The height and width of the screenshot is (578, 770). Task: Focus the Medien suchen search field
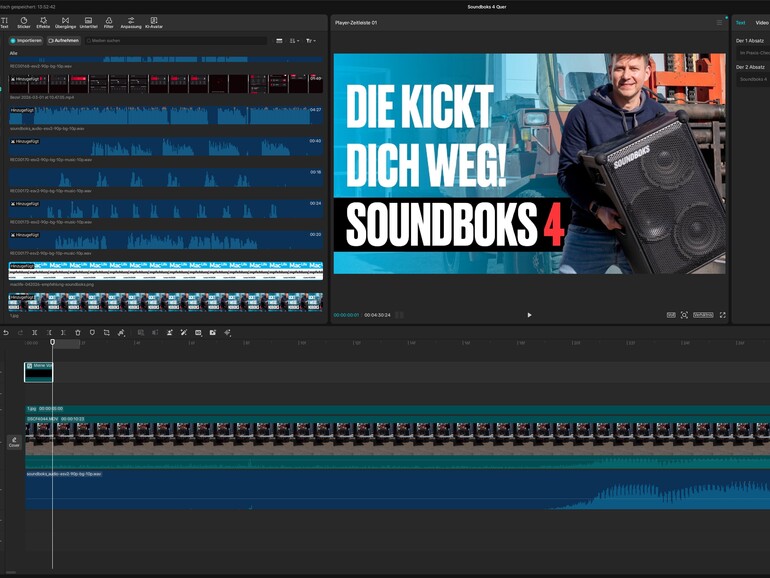[176, 41]
